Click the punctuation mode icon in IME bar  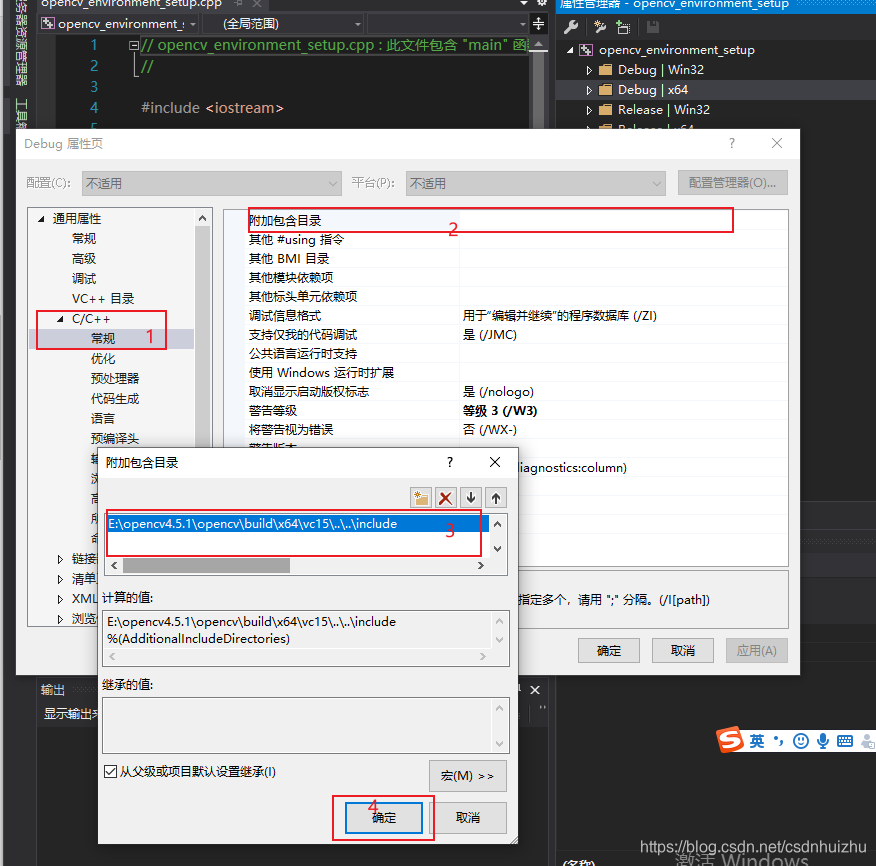(779, 741)
